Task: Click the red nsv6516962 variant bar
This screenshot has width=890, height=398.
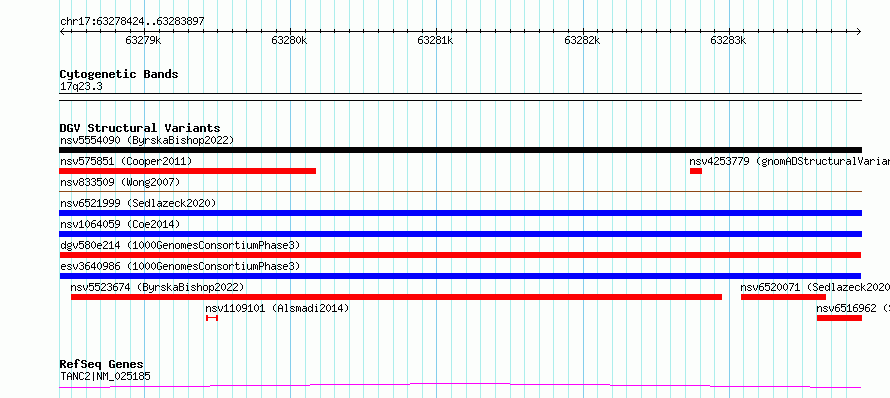Action: click(x=839, y=318)
